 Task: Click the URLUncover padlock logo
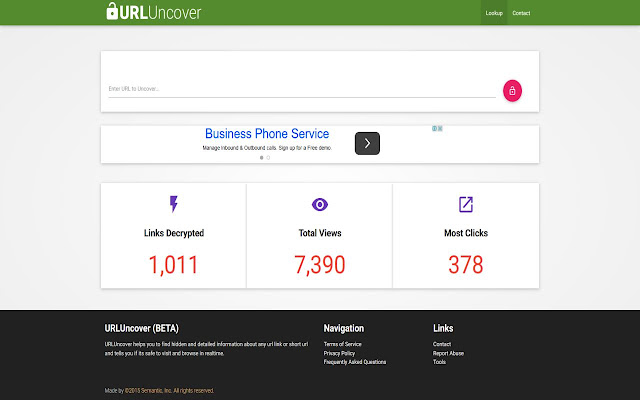click(x=153, y=11)
